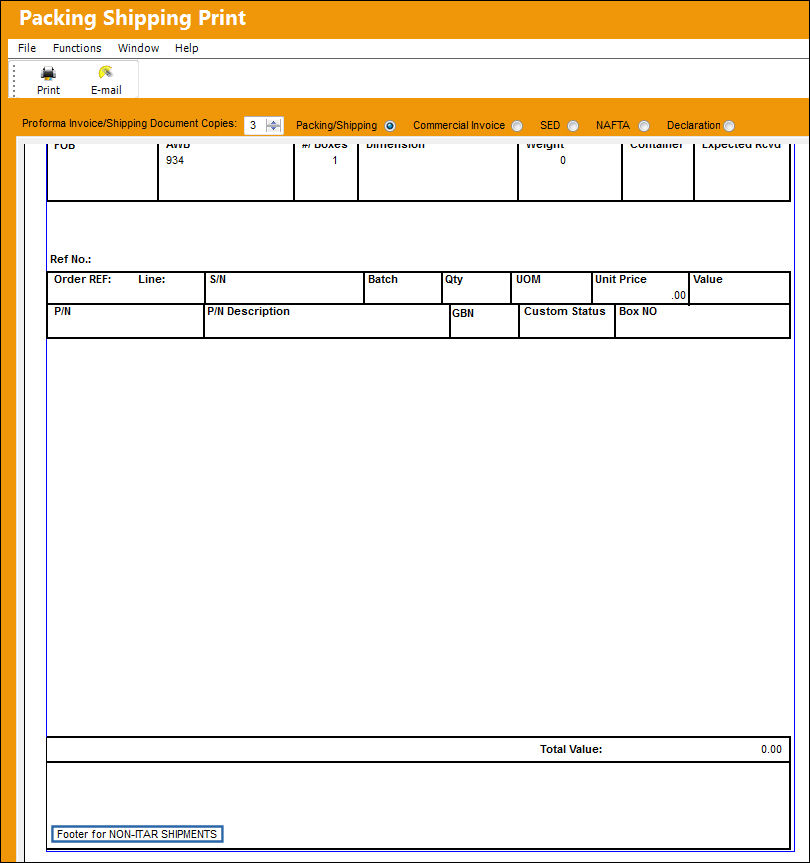The image size is (810, 863).
Task: Click the document copies number field
Action: pos(255,125)
